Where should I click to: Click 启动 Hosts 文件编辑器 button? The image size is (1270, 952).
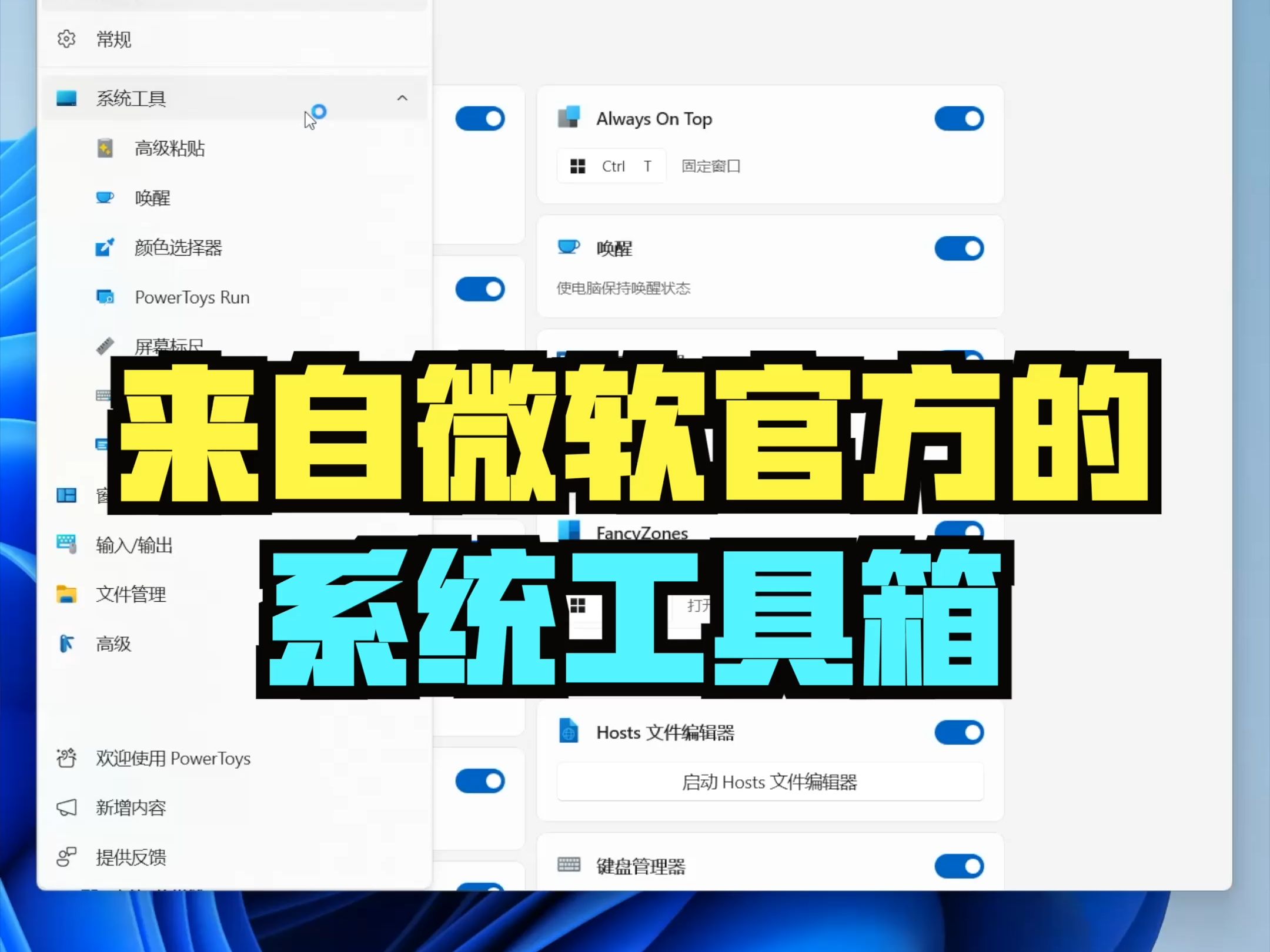[770, 782]
